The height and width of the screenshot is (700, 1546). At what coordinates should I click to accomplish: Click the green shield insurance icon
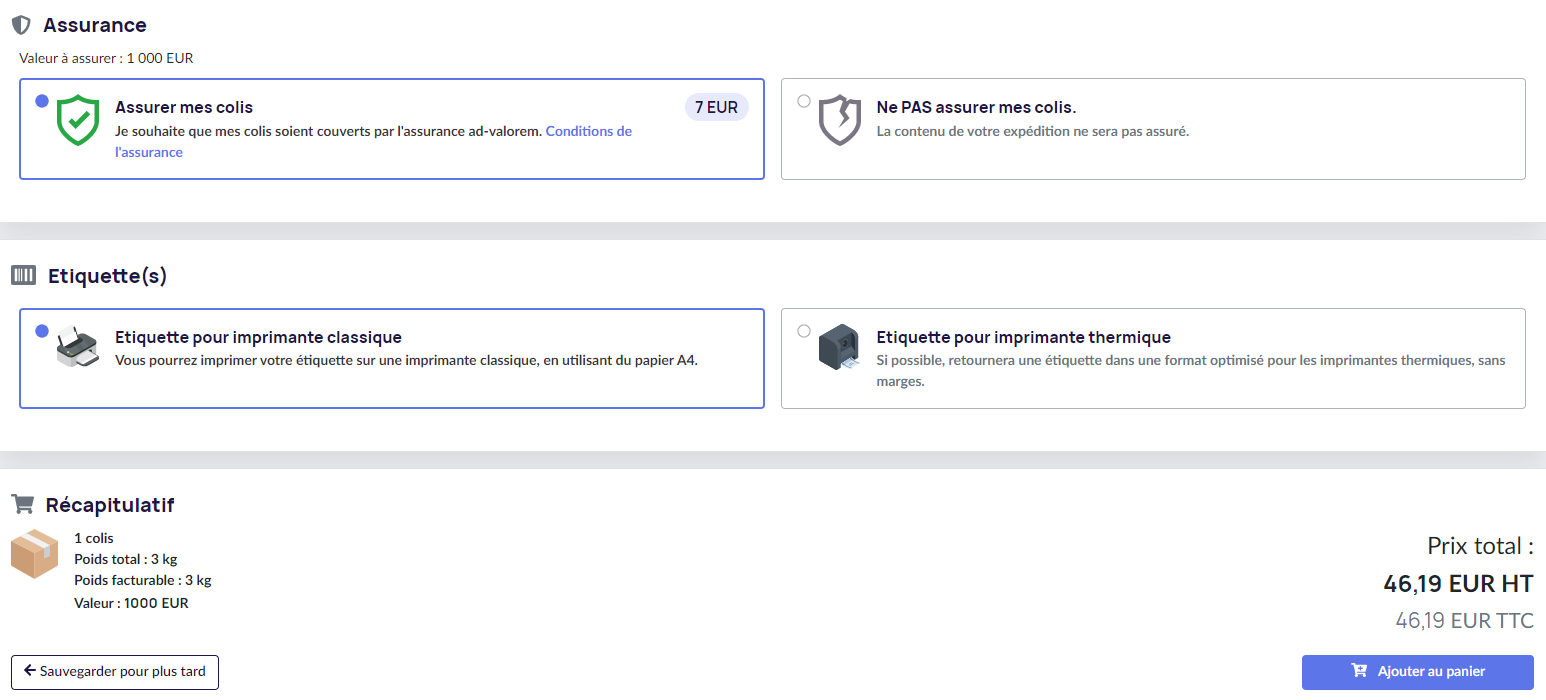click(x=77, y=121)
